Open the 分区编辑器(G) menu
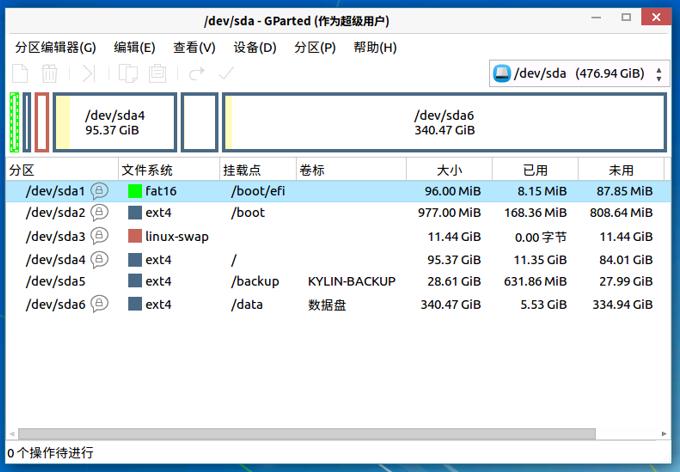The image size is (680, 472). pos(55,47)
